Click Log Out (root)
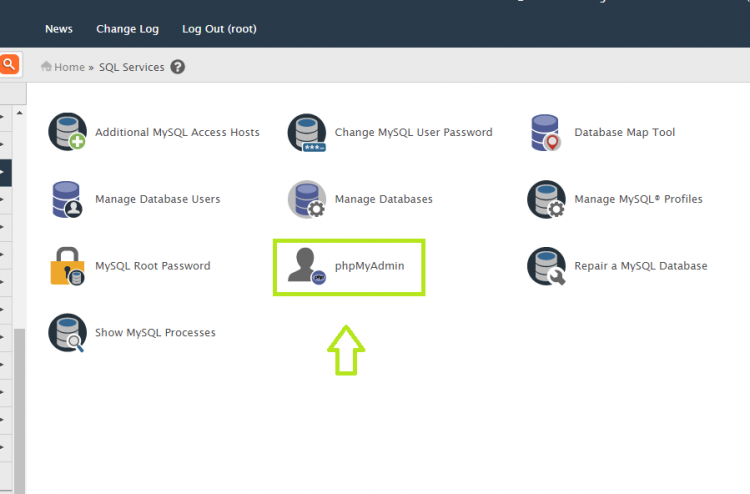The height and width of the screenshot is (494, 750). tap(219, 29)
